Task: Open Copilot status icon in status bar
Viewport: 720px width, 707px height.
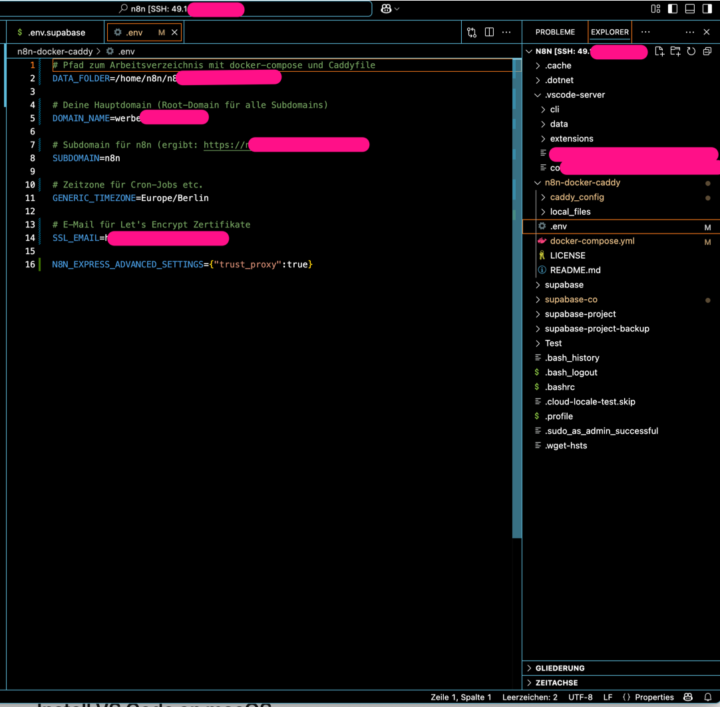Action: 688,697
